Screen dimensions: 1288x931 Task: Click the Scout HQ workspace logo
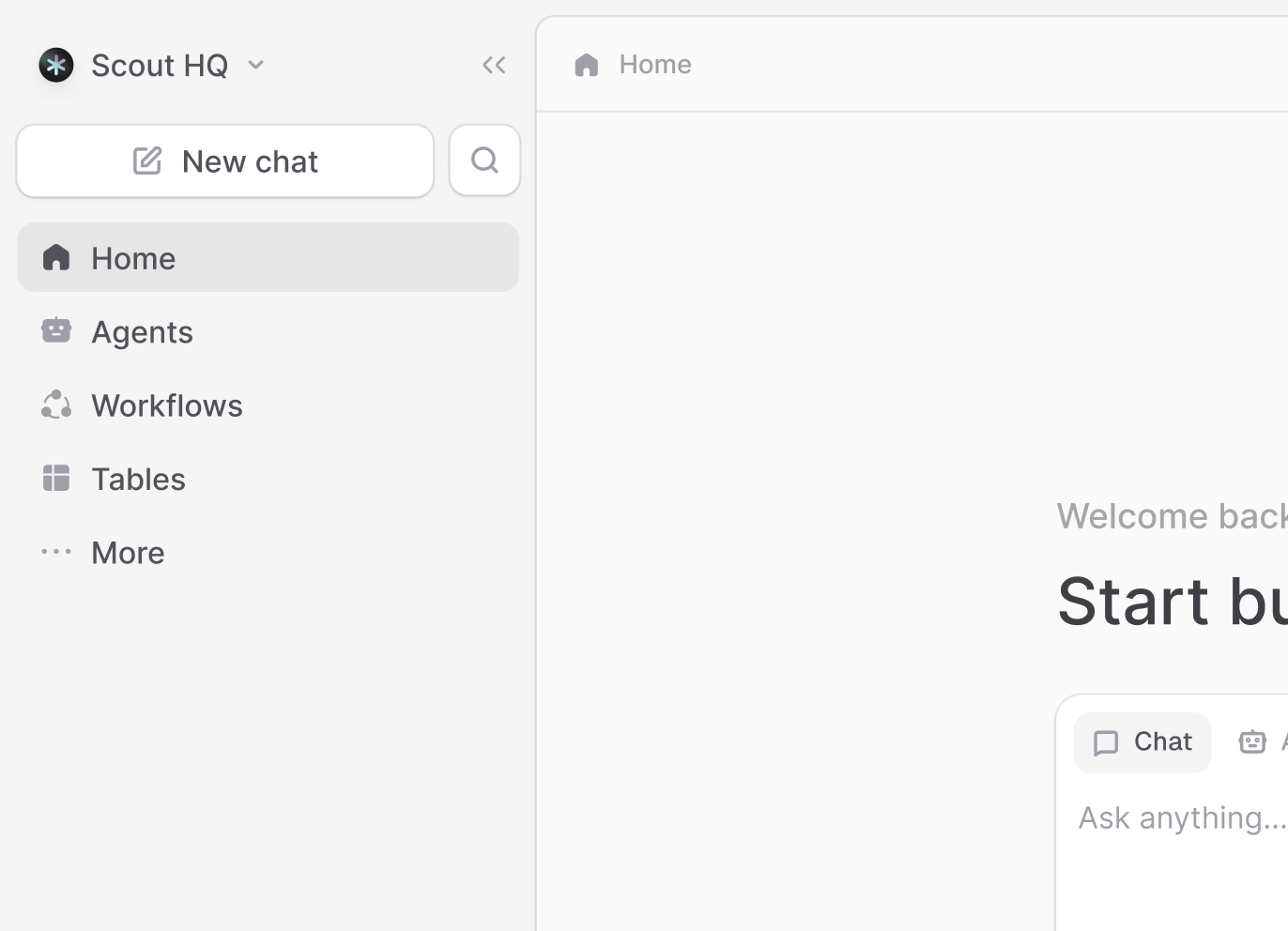click(56, 65)
